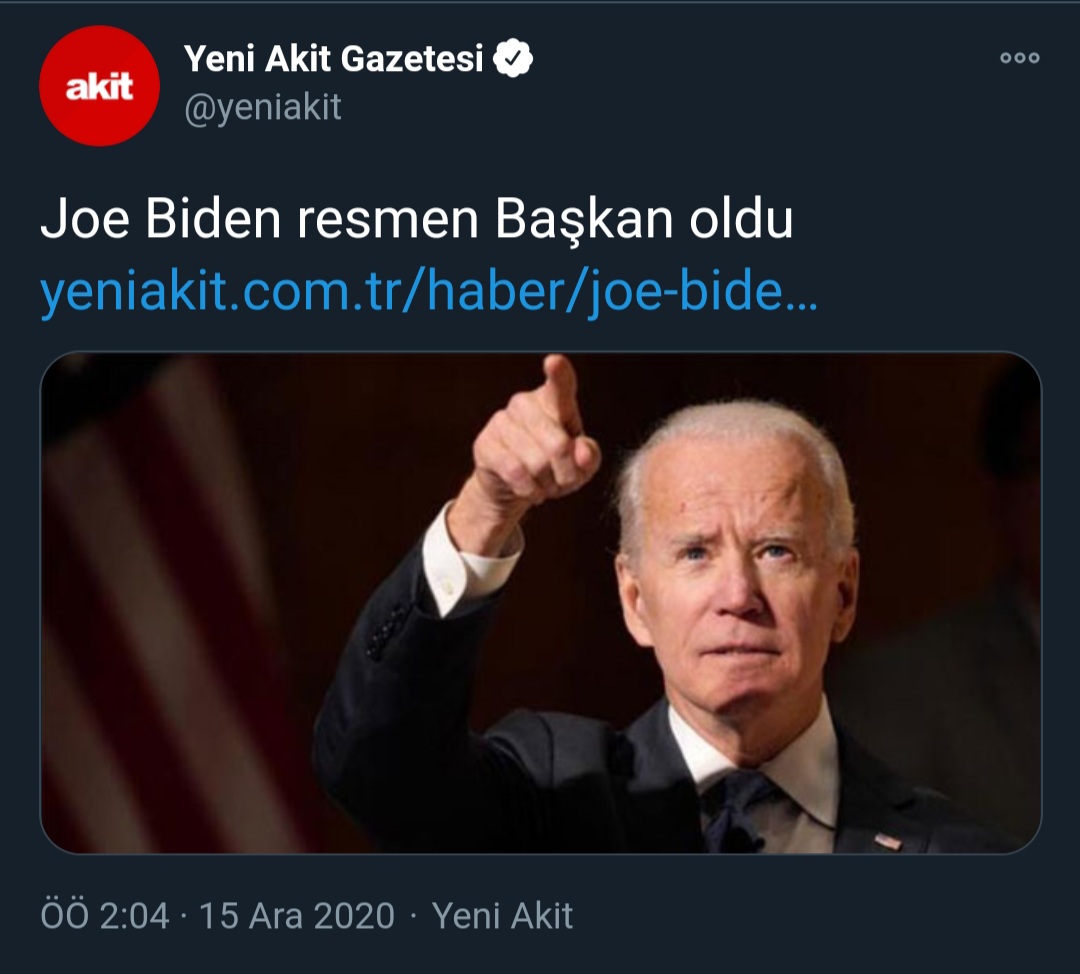Open the Joe Biden photo attachment
The image size is (1080, 974).
coord(541,603)
